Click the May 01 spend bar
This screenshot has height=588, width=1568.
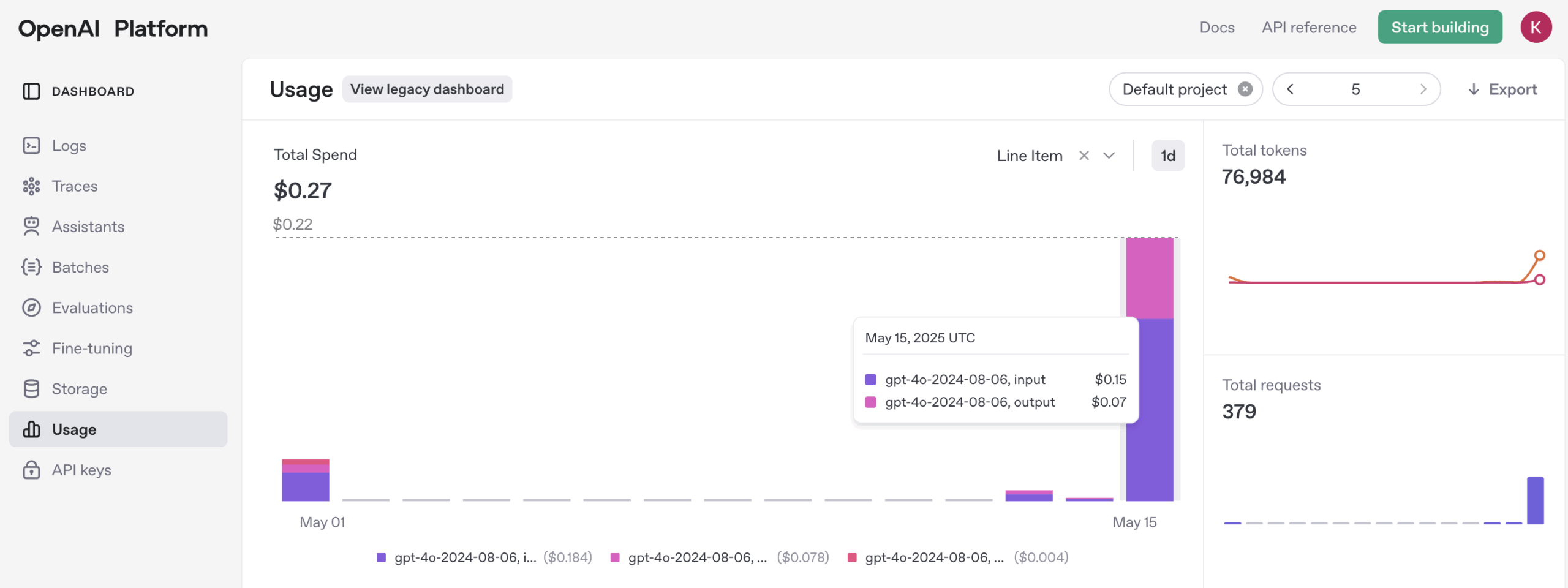(x=305, y=480)
